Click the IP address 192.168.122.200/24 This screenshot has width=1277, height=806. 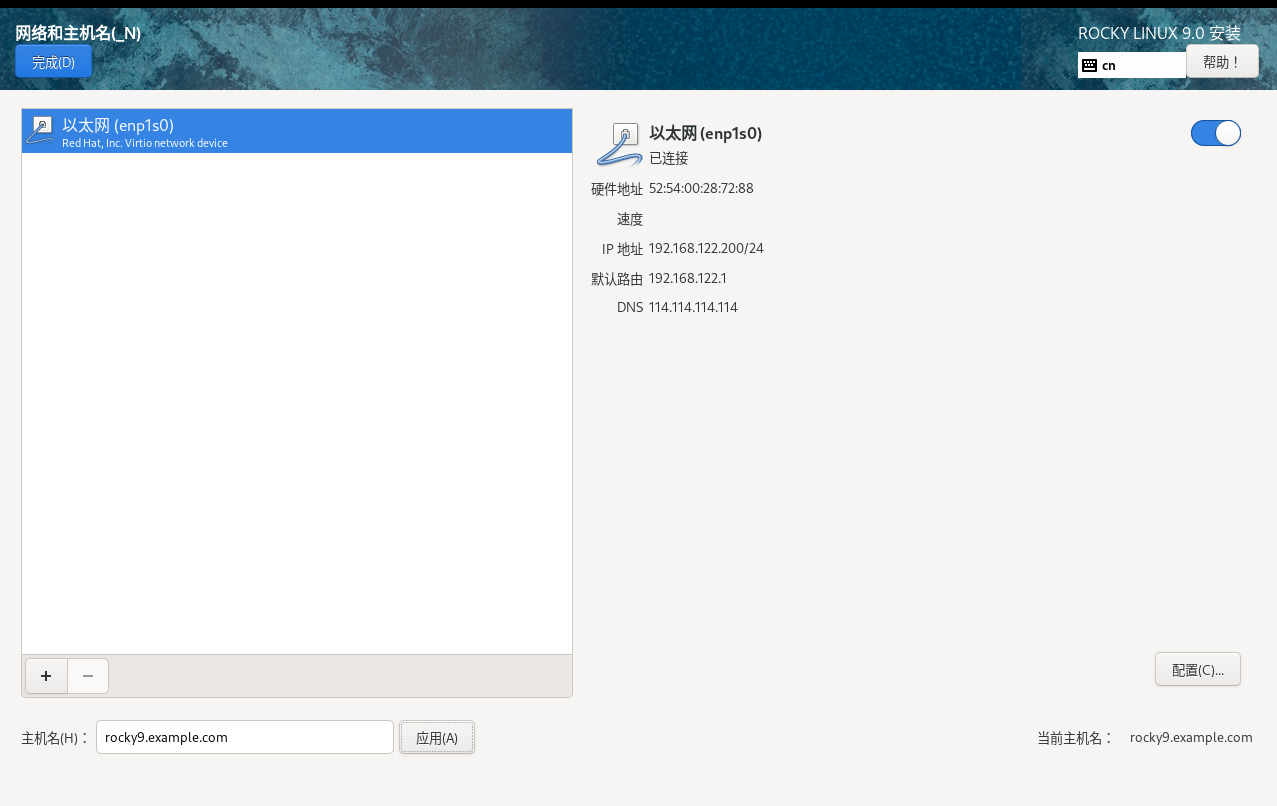706,248
